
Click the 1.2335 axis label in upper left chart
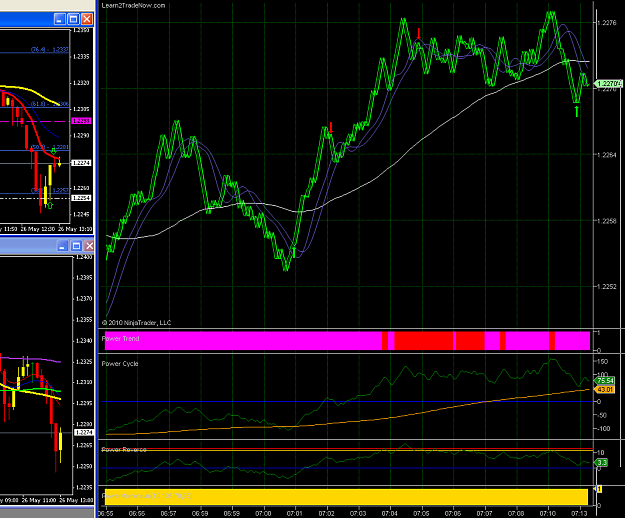tap(81, 57)
